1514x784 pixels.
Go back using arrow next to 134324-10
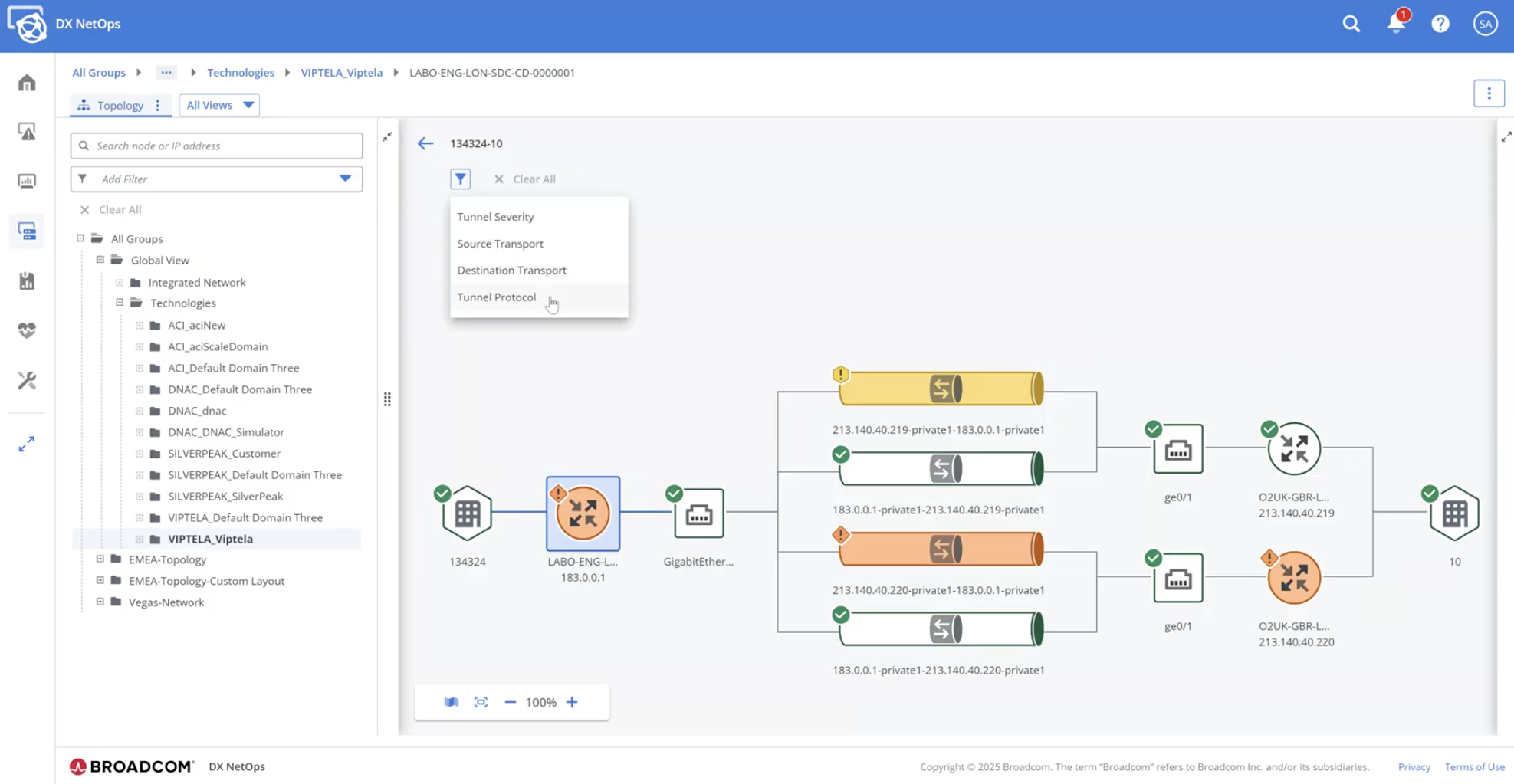[425, 143]
